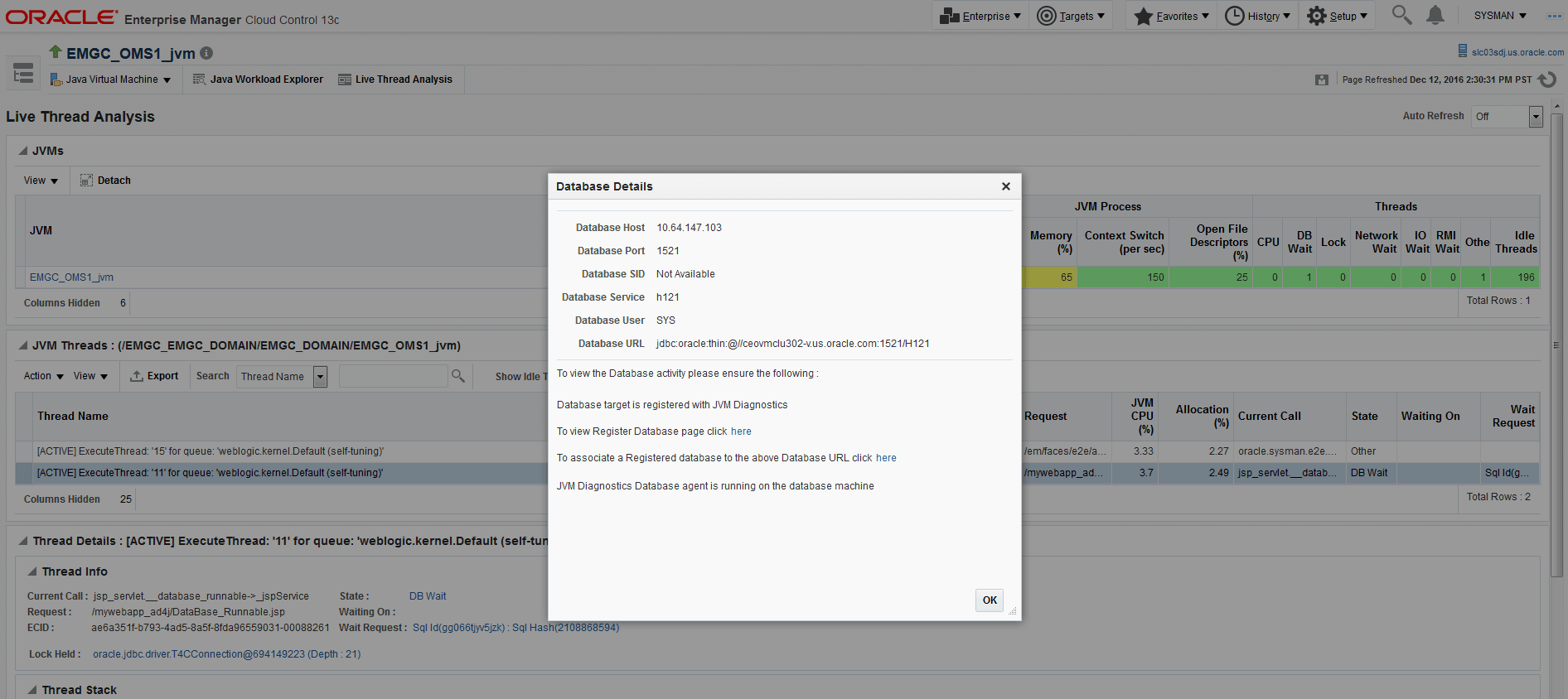1568x699 pixels.
Task: Collapse the JVM Threads section
Action: [23, 346]
